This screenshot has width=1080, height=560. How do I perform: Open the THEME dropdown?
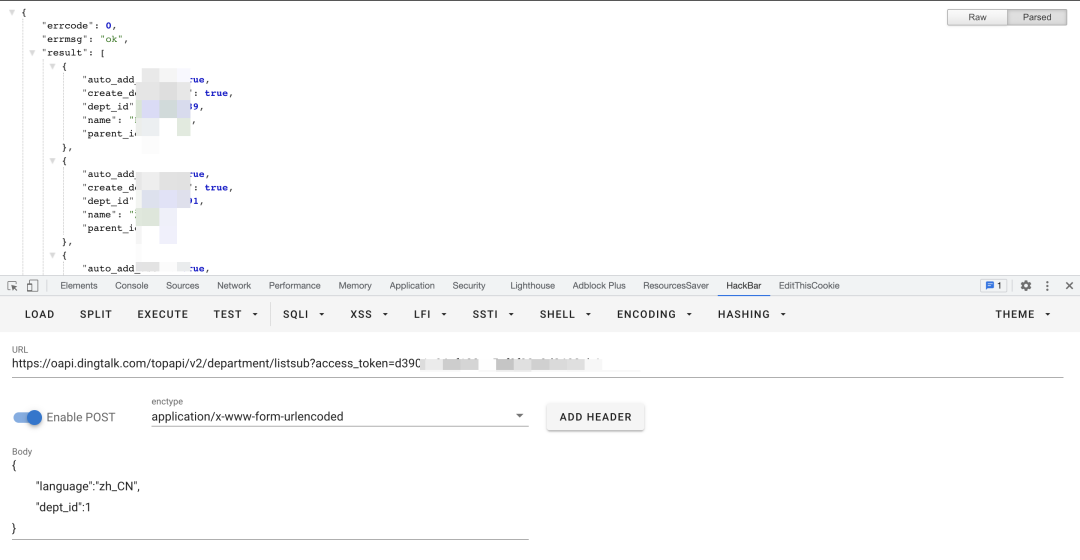point(1023,314)
